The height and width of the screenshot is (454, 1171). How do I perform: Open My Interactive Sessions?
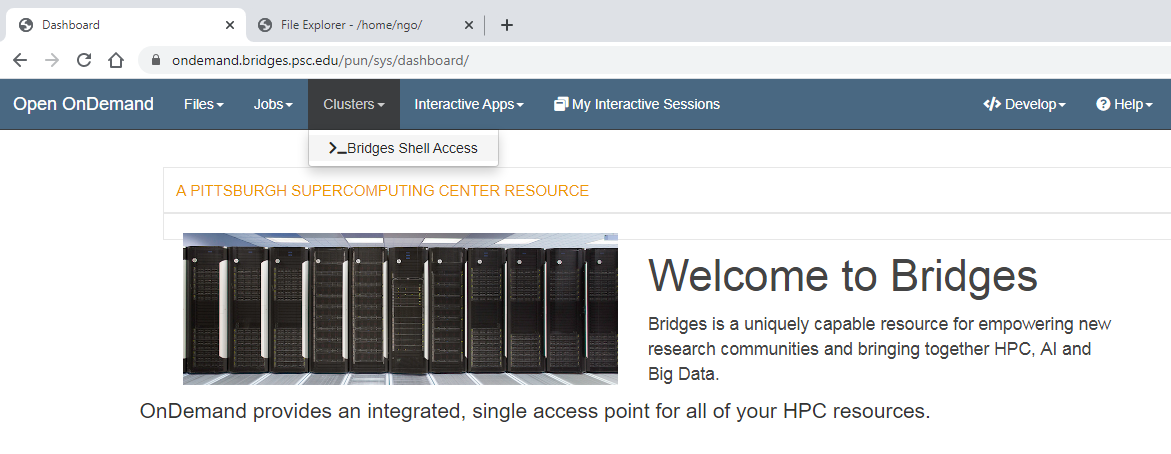(636, 104)
